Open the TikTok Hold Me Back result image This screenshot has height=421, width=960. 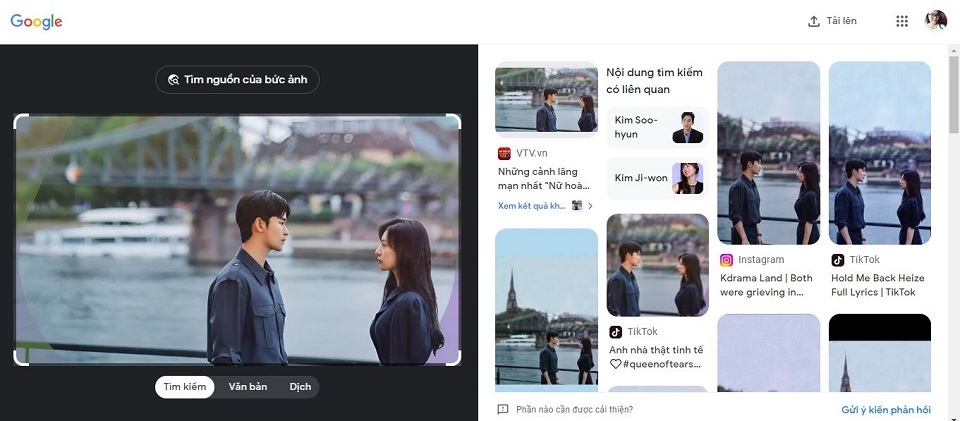pyautogui.click(x=880, y=153)
